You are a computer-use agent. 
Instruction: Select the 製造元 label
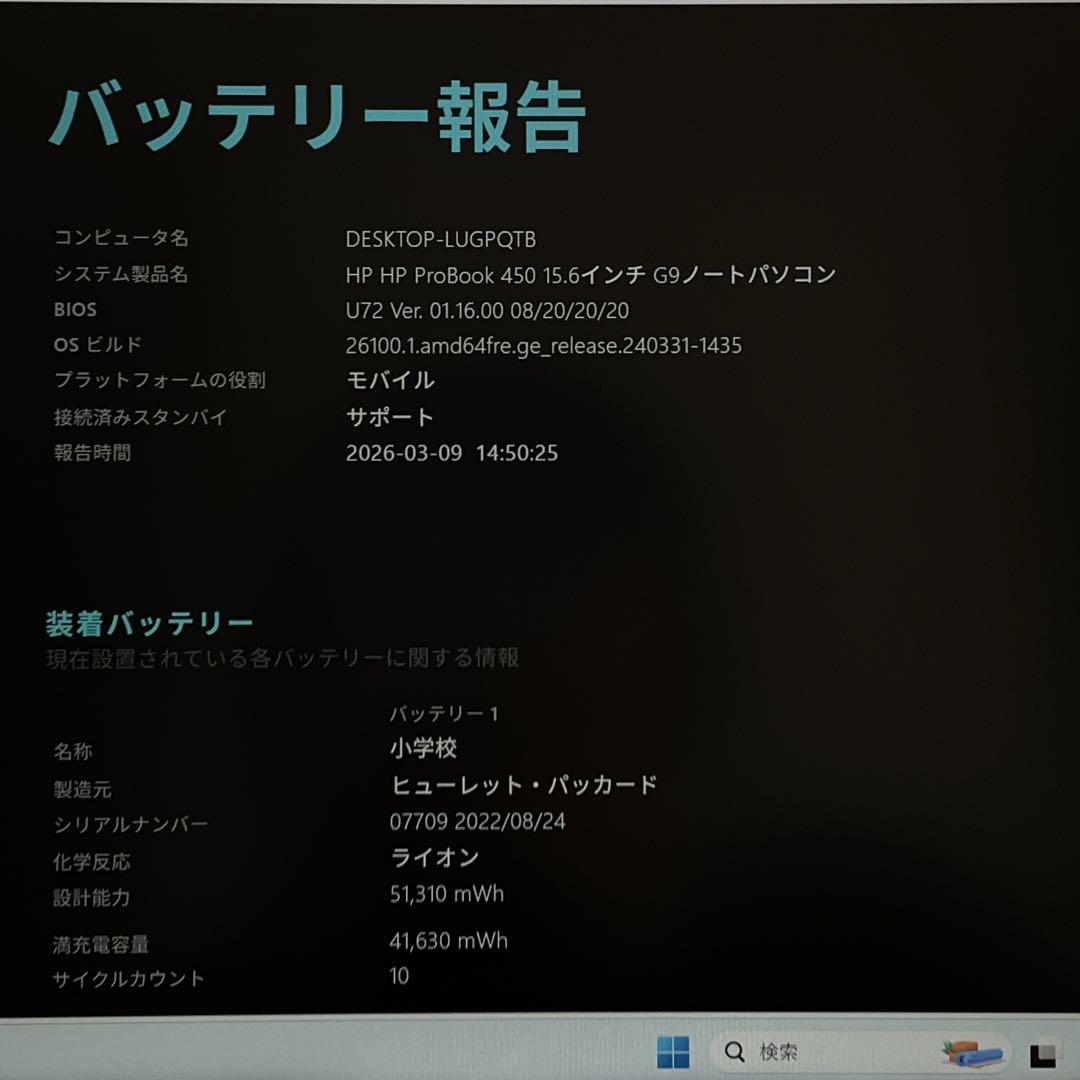coord(82,789)
